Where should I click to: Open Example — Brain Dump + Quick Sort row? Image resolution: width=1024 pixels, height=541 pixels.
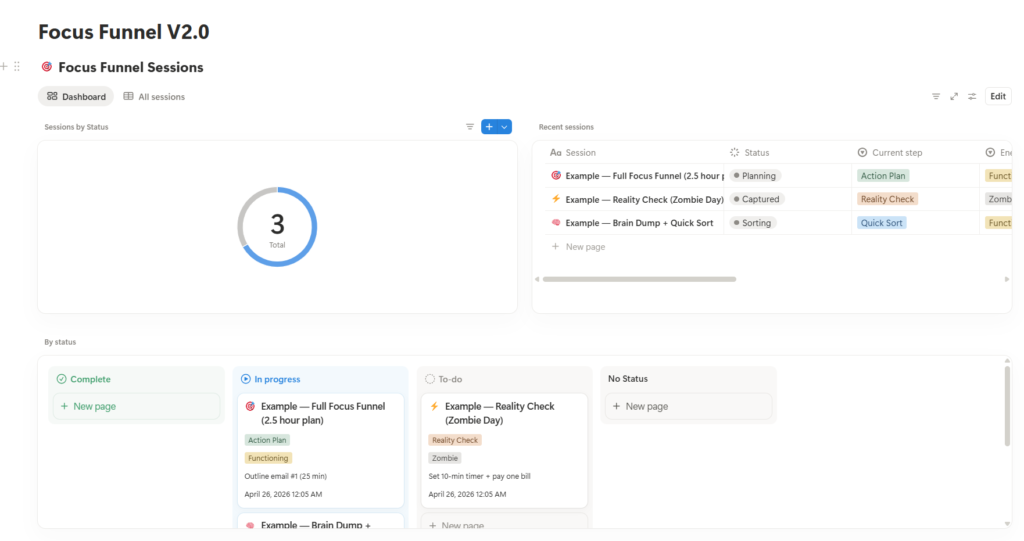[639, 223]
